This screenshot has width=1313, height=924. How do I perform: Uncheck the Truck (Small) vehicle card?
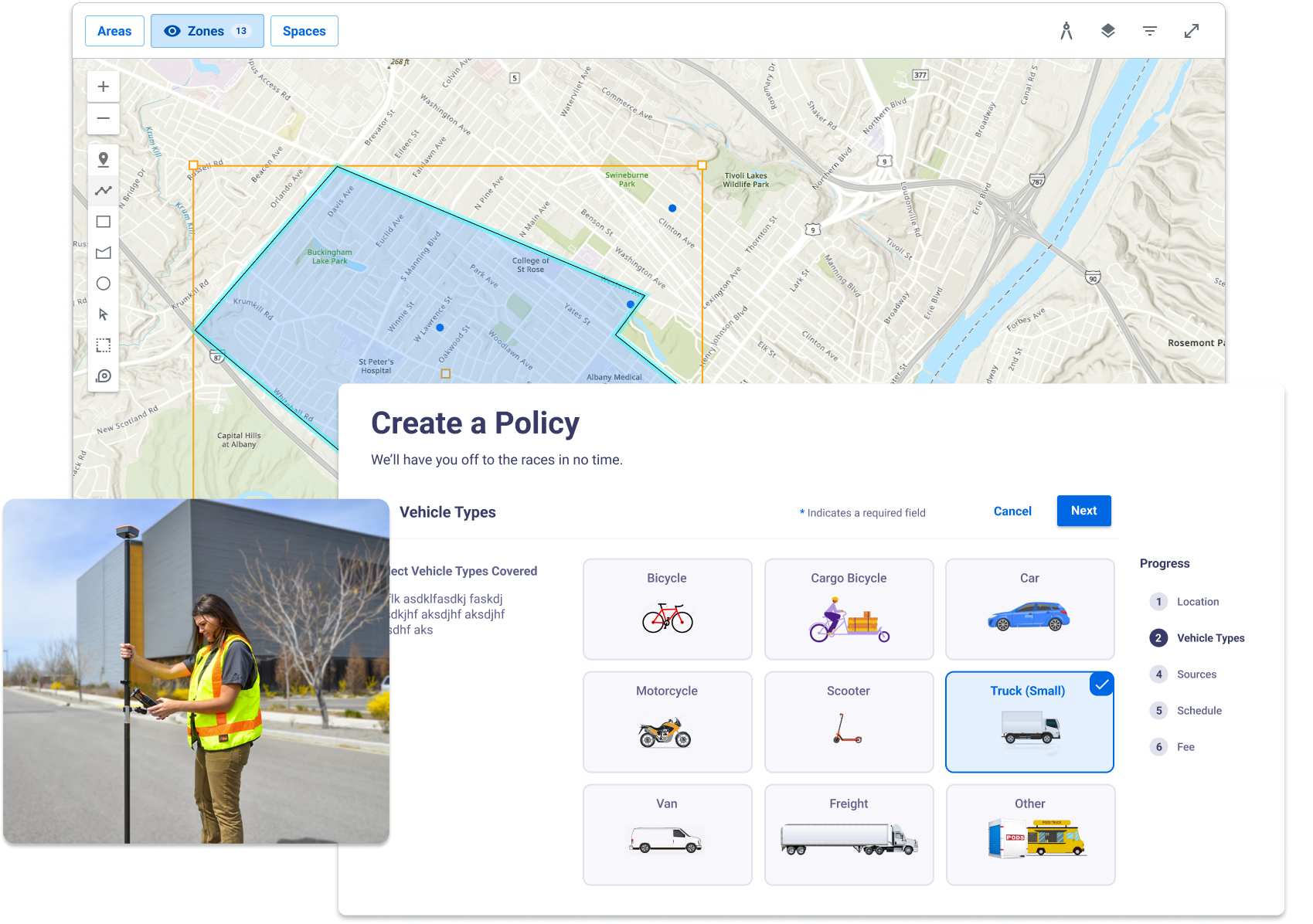(x=1029, y=722)
